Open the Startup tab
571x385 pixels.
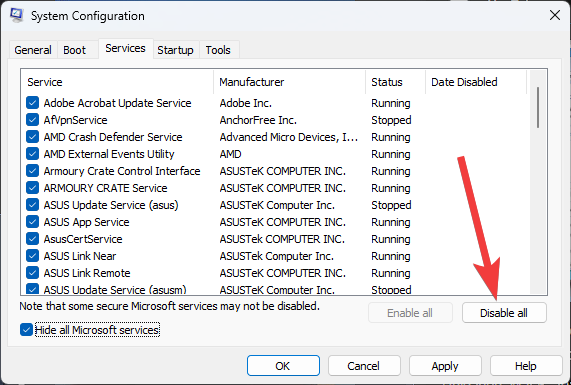[176, 50]
